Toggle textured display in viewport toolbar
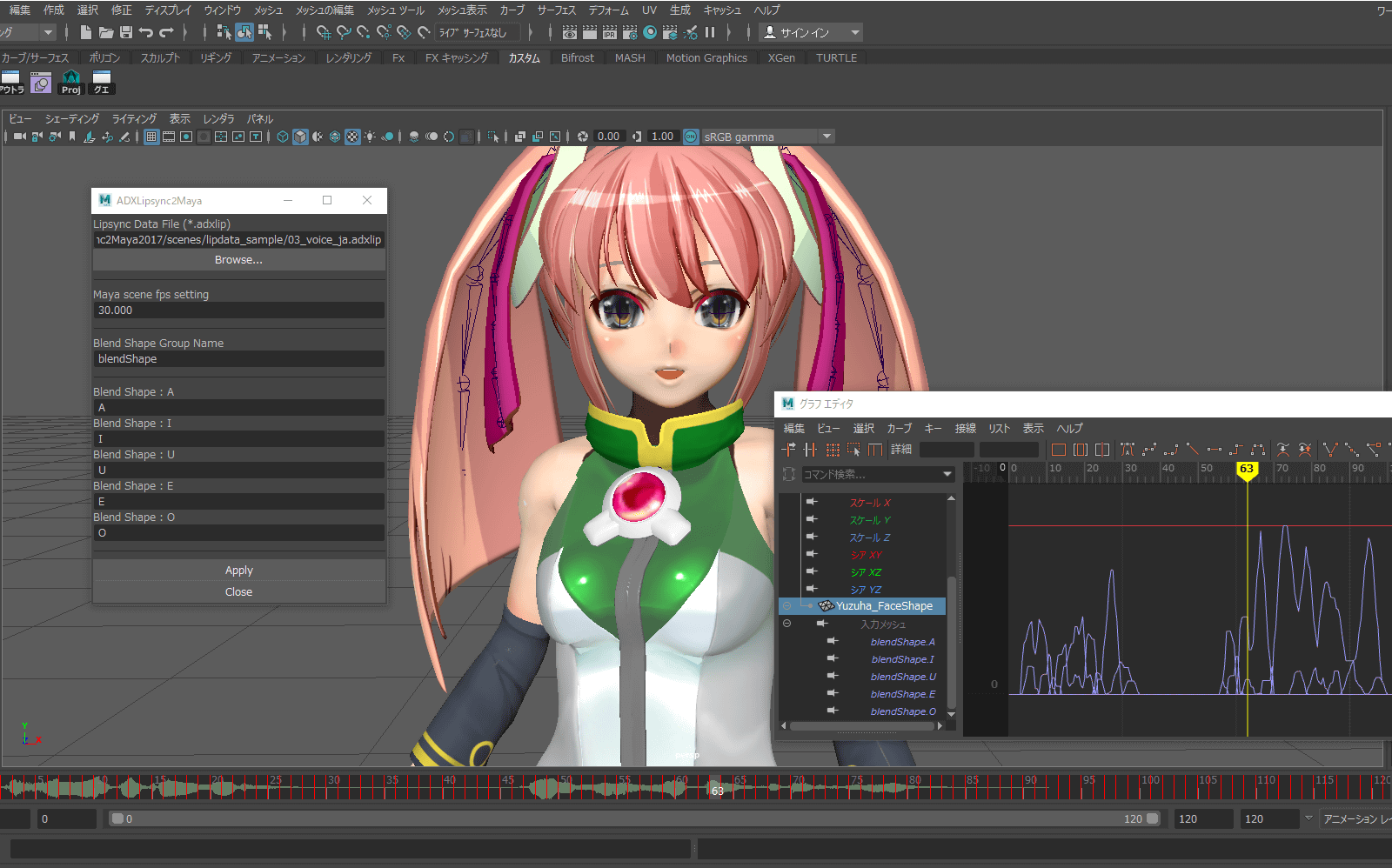This screenshot has width=1392, height=868. [x=352, y=137]
